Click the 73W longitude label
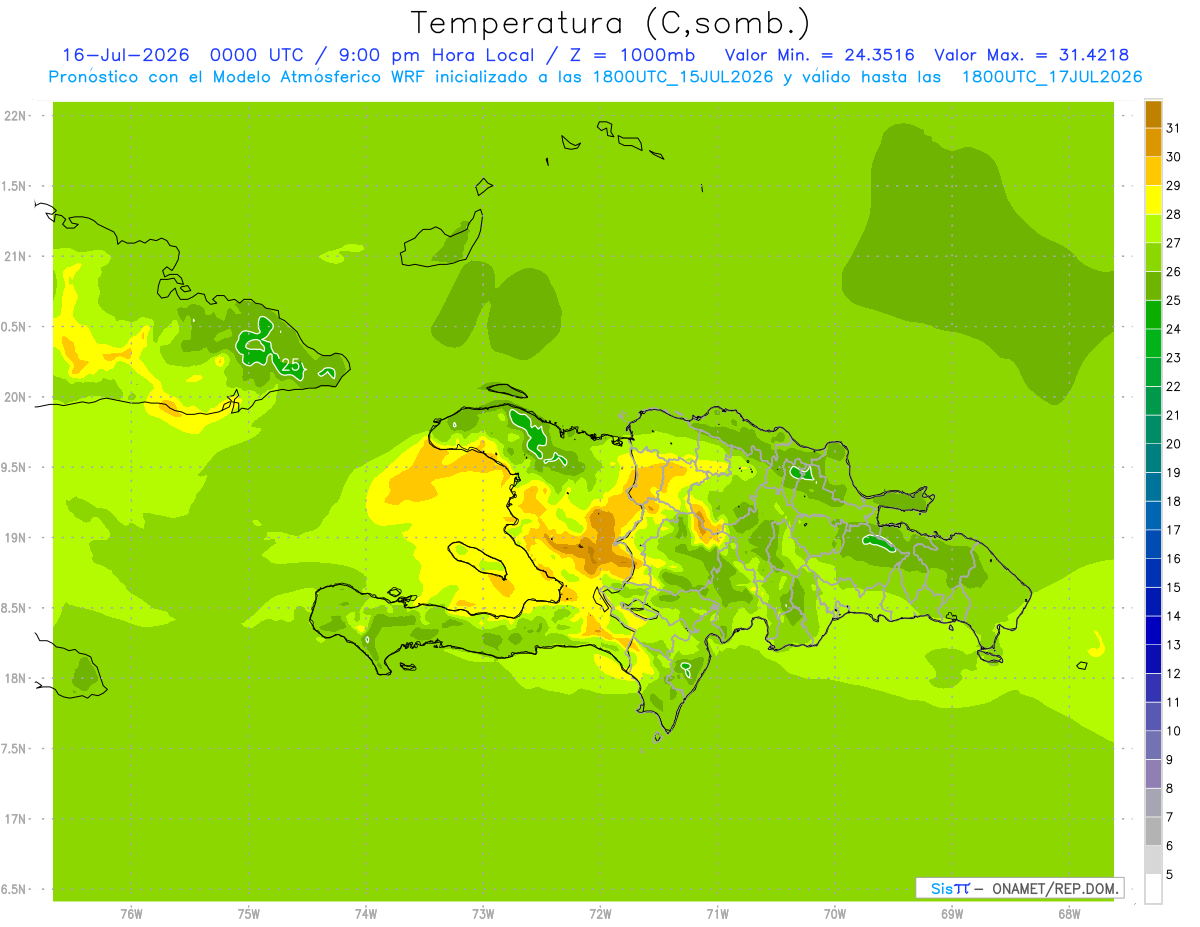 pos(483,914)
